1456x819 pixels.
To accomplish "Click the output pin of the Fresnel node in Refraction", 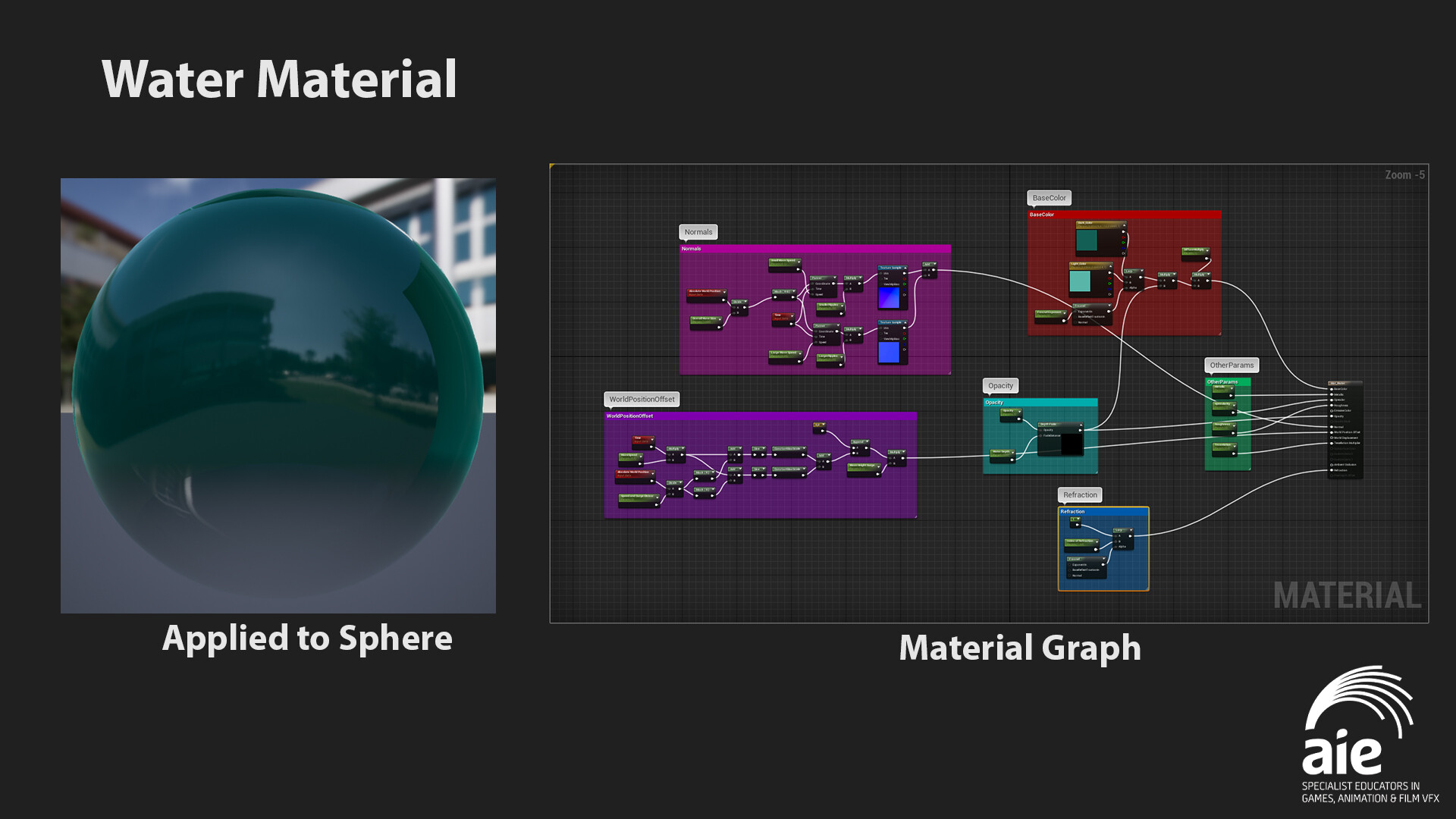I will coord(1103,564).
